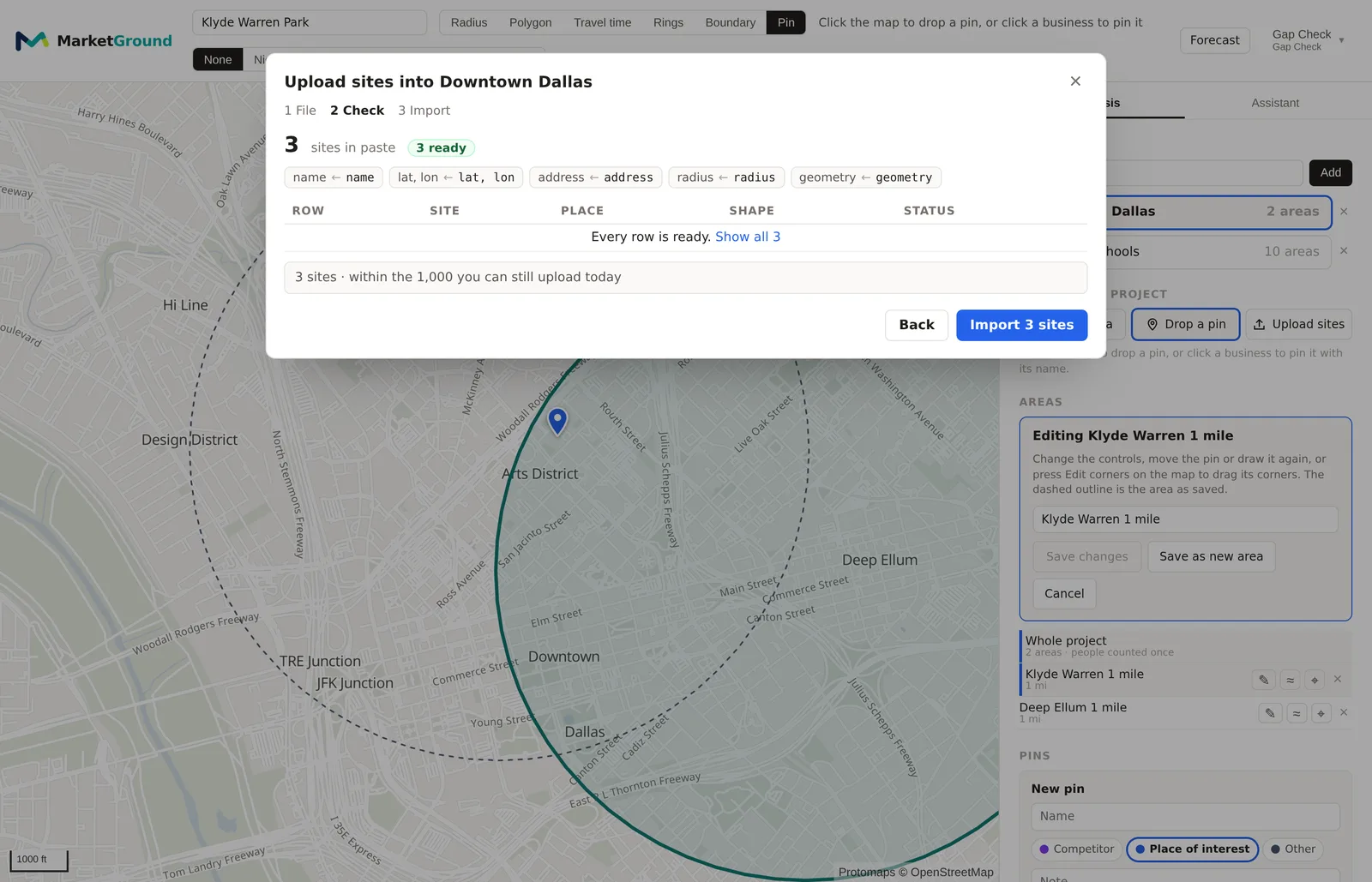
Task: Click the Drop a pin button
Action: pos(1186,324)
